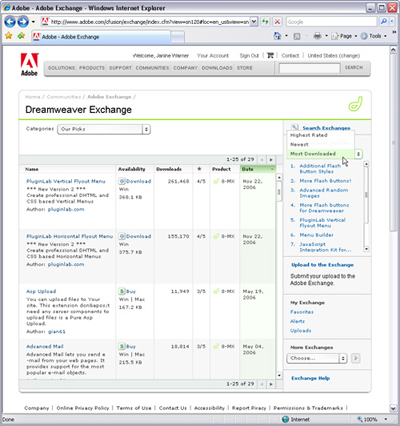Click the browser Forward arrow button
Screen dimensions: 400x426
pyautogui.click(x=23, y=22)
